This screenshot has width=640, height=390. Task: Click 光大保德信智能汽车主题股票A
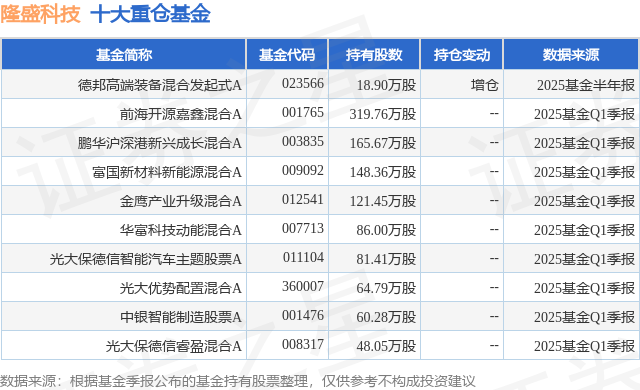(x=146, y=259)
